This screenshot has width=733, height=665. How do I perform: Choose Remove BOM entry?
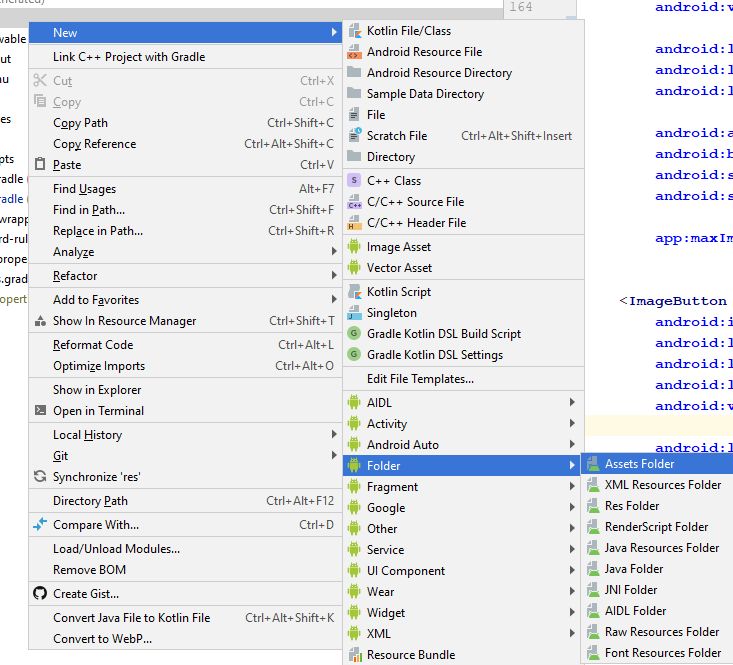[186, 570]
